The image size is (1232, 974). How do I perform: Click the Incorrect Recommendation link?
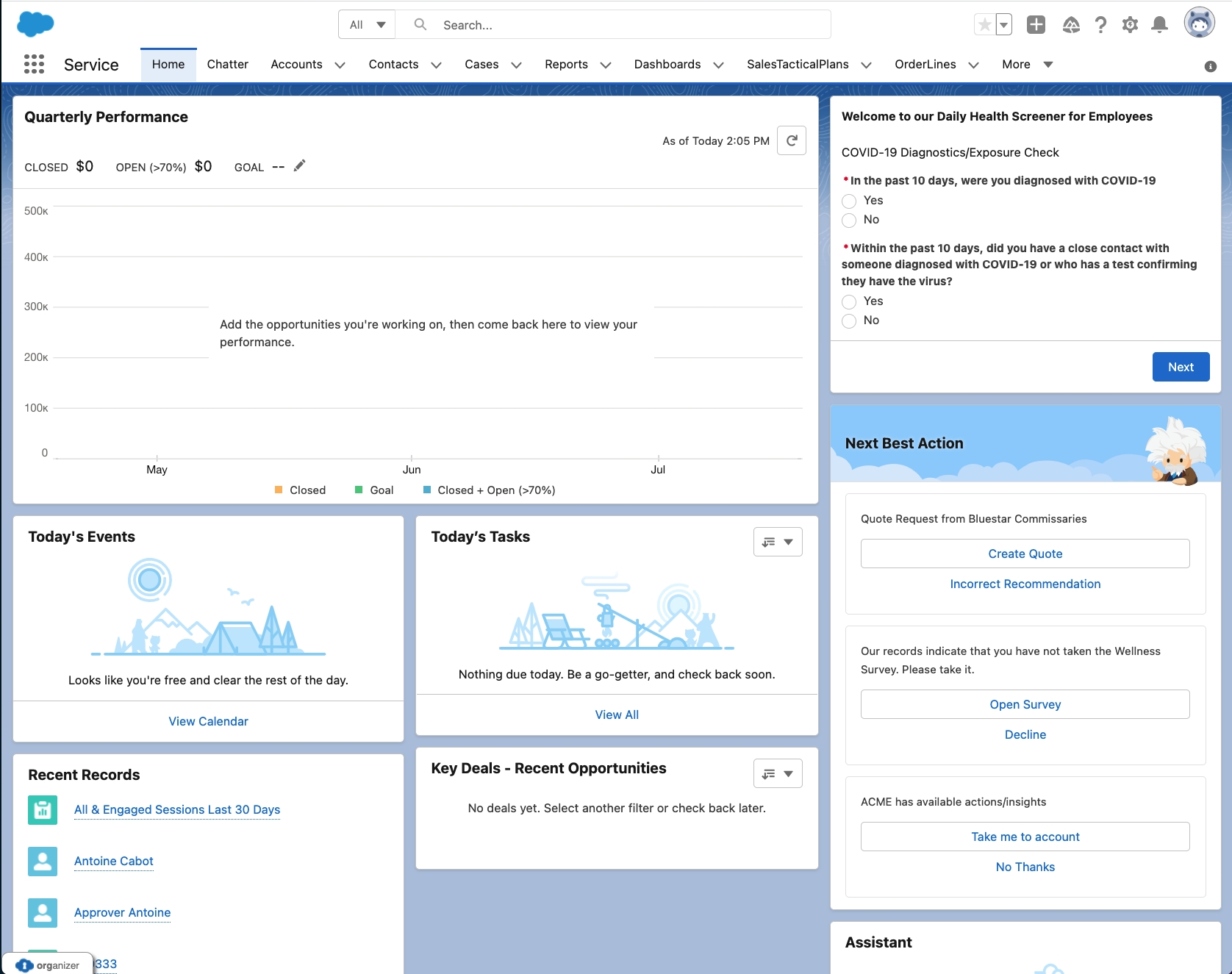pyautogui.click(x=1025, y=584)
